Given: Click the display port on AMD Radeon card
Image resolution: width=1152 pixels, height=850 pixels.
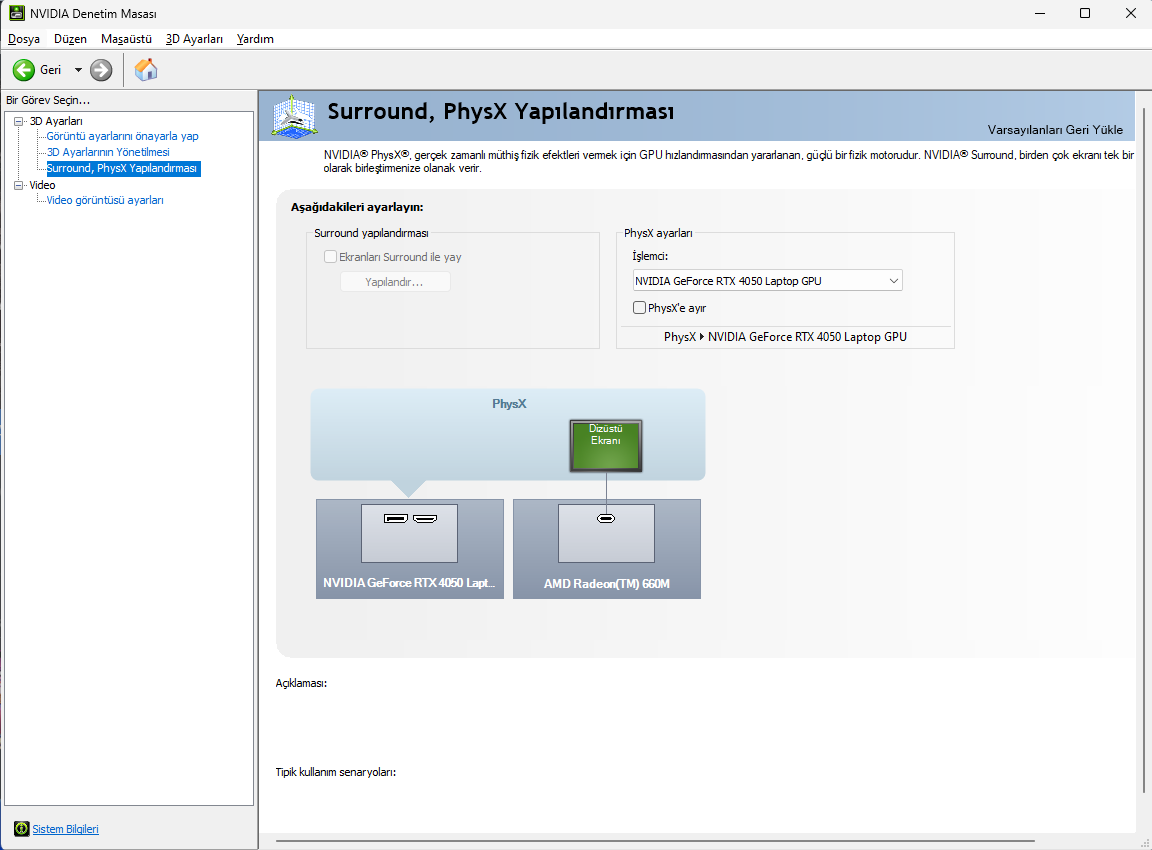Looking at the screenshot, I should [606, 519].
